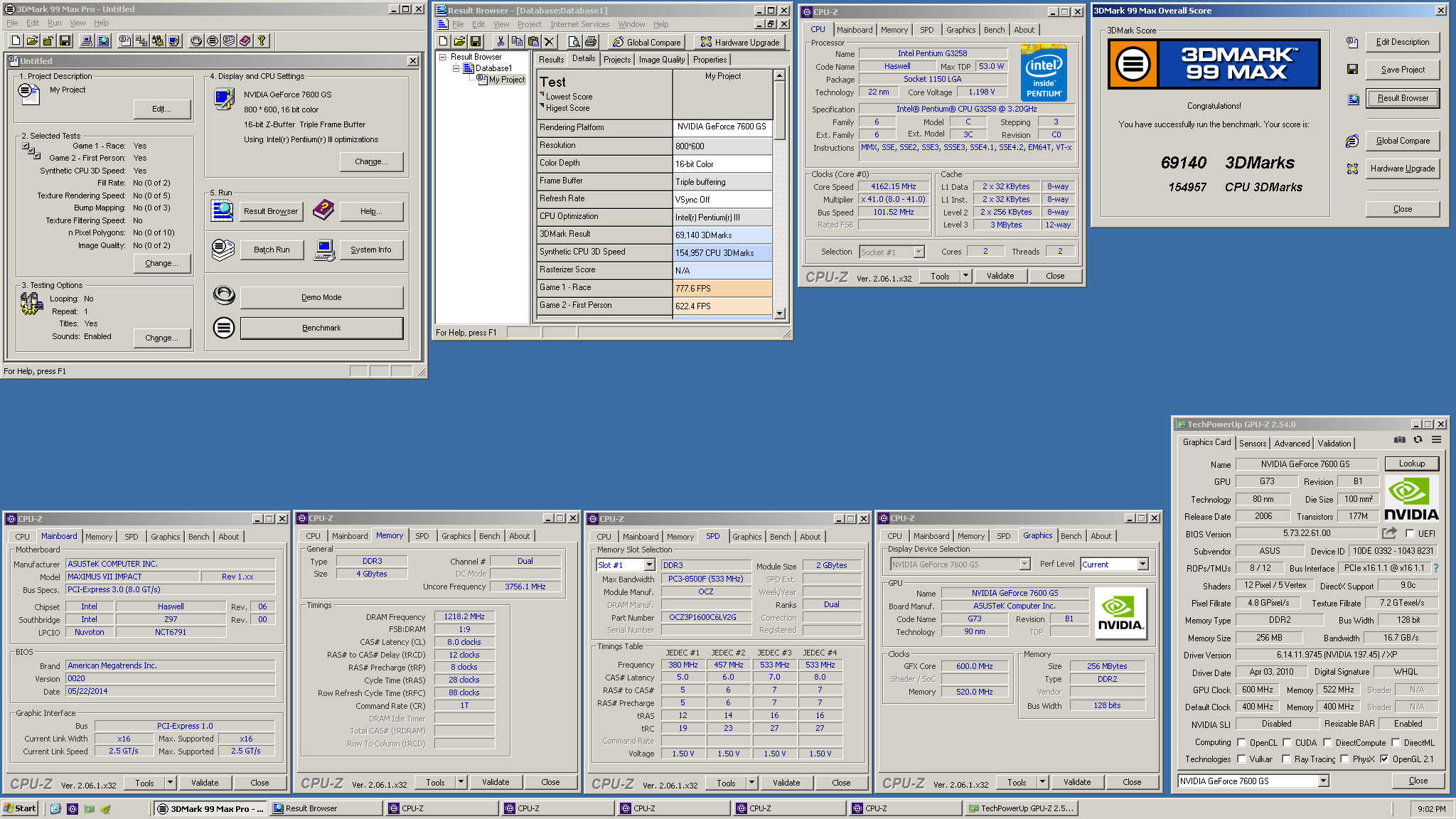The image size is (1456, 819).
Task: Click yellow question mark toolbar icon
Action: click(x=262, y=41)
